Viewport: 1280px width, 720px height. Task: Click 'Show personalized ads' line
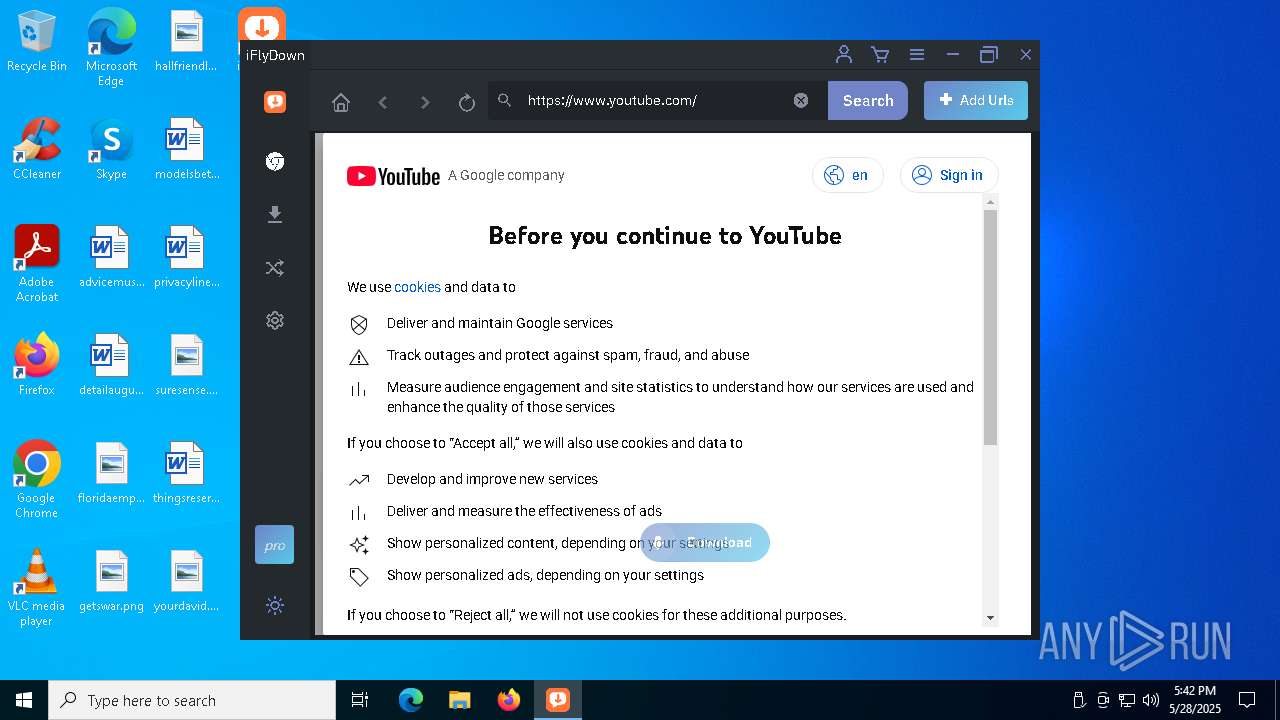pos(545,575)
